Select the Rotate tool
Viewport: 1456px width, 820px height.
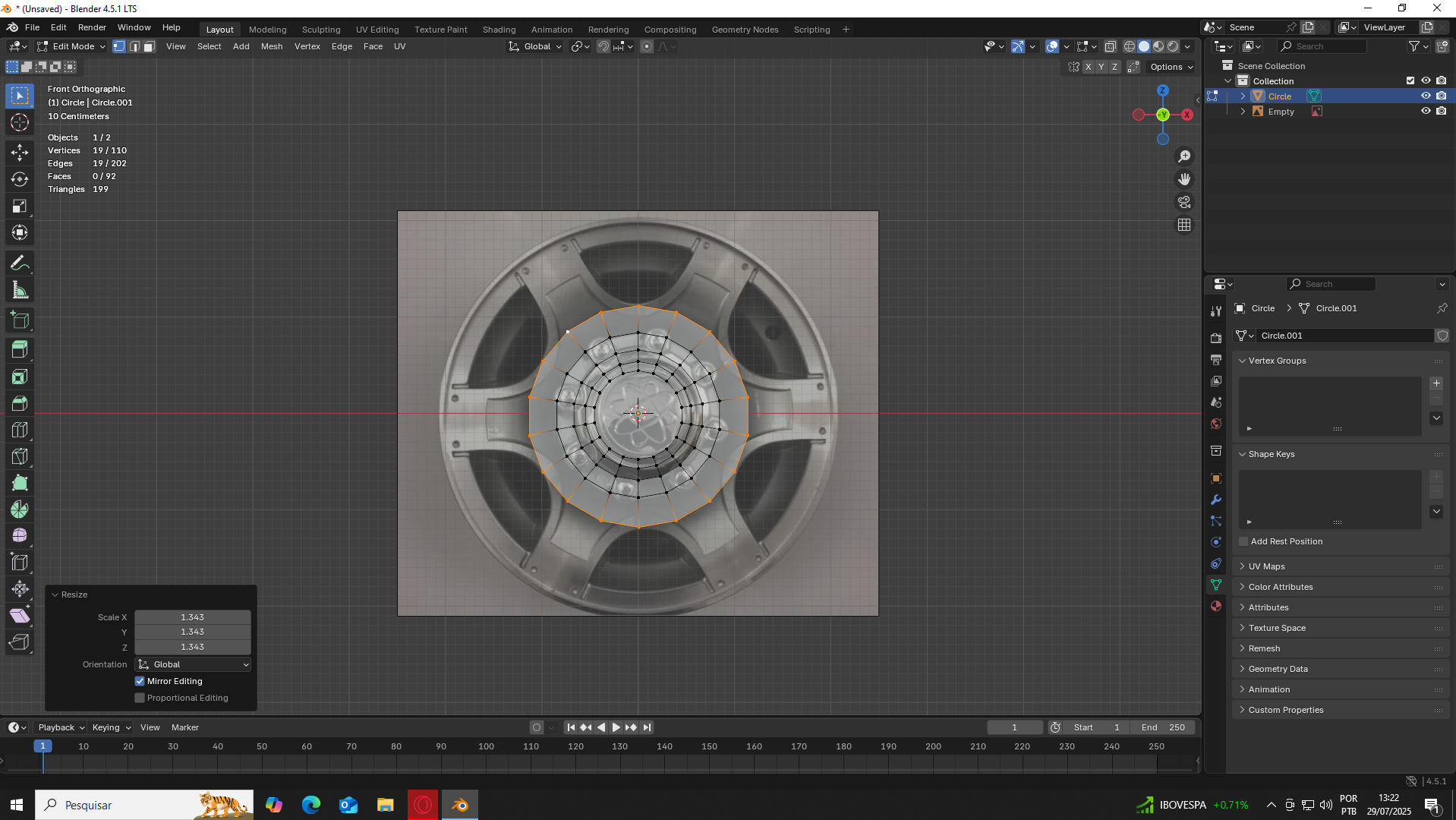(20, 179)
